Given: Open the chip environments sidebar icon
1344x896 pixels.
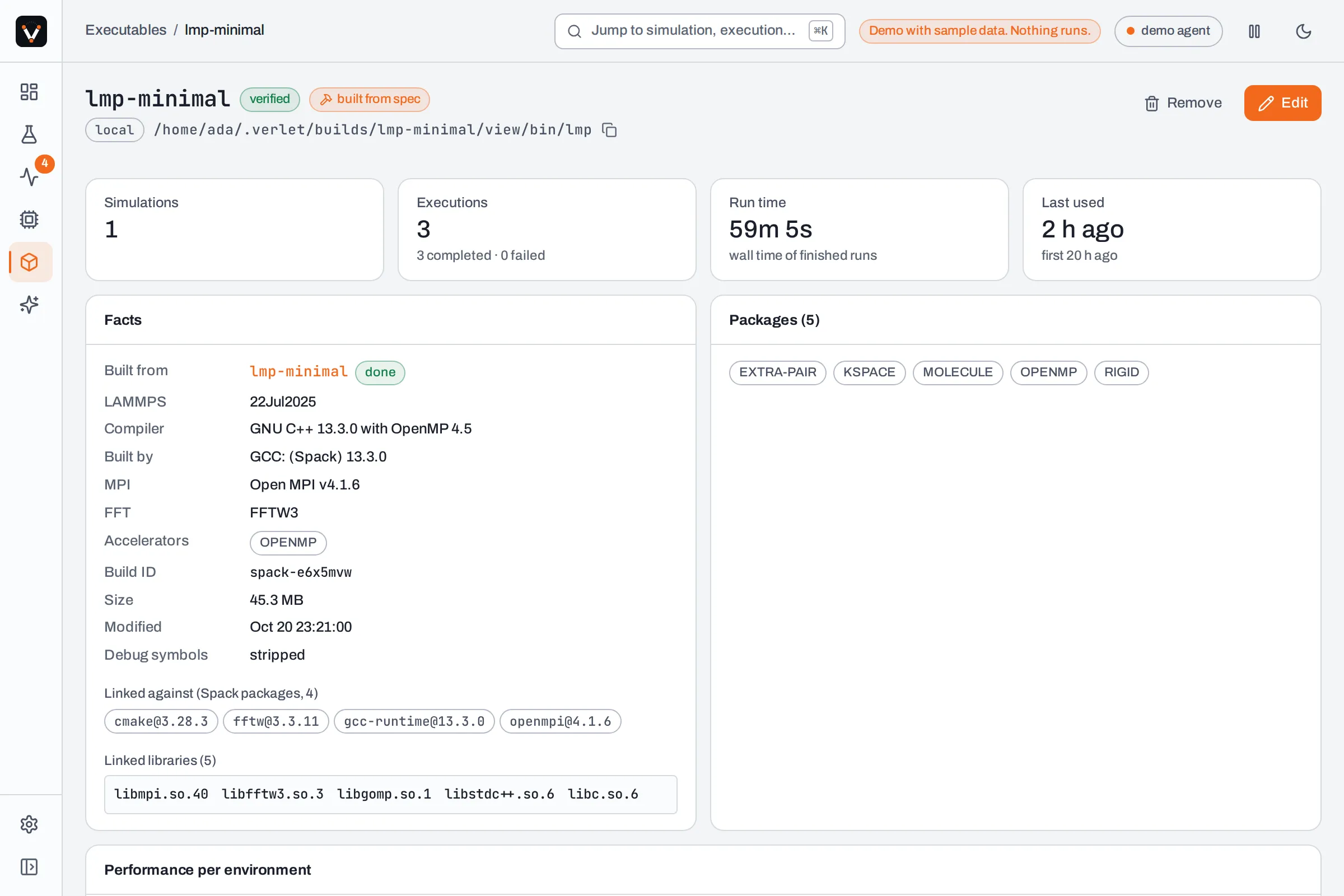Looking at the screenshot, I should 29,220.
